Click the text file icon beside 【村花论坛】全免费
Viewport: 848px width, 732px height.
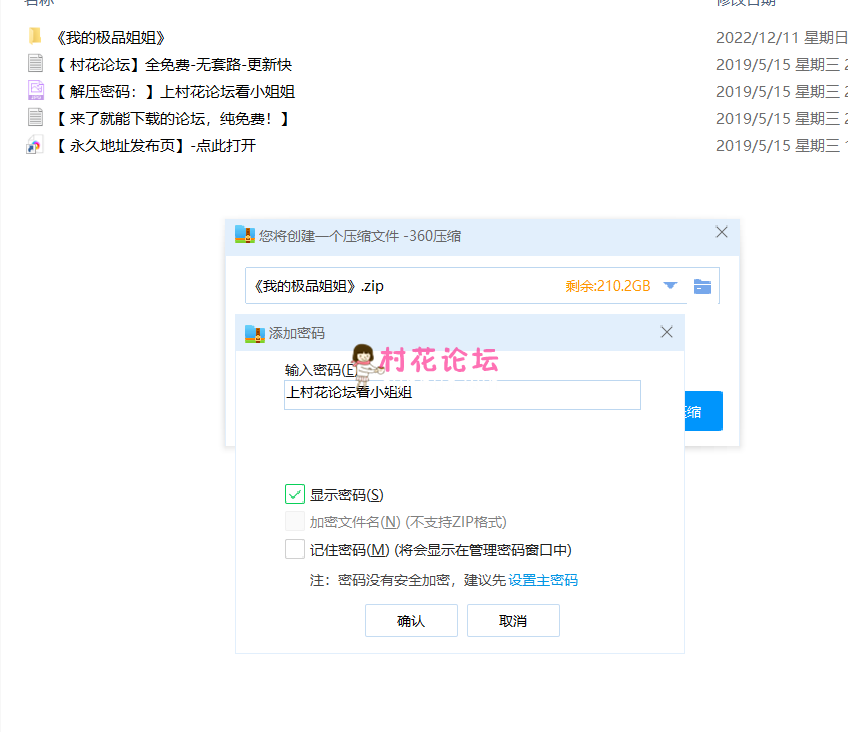35,64
